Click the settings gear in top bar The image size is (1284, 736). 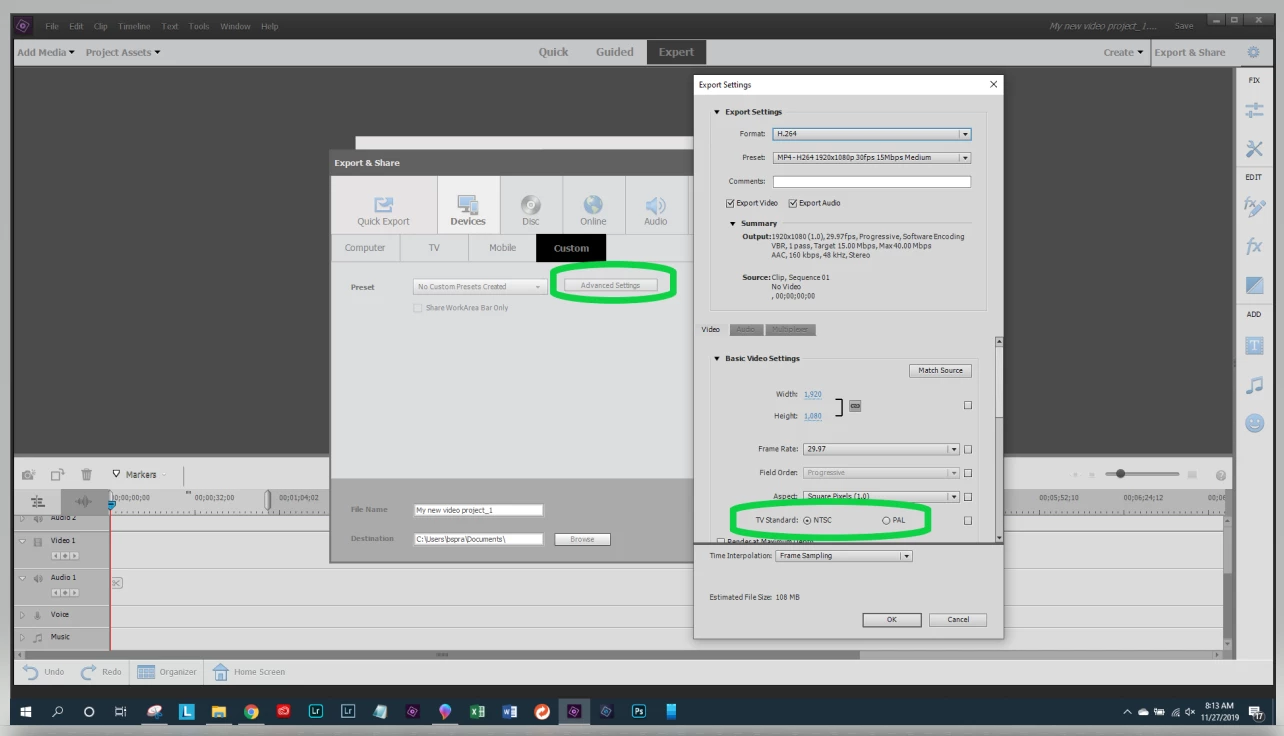[x=1253, y=52]
